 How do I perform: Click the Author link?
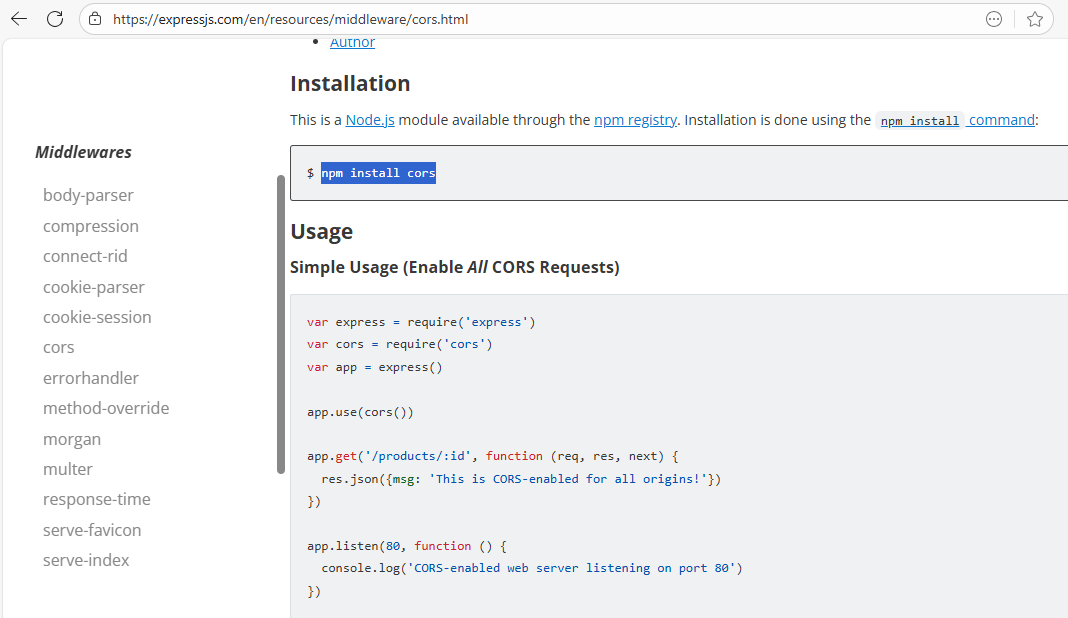click(352, 42)
